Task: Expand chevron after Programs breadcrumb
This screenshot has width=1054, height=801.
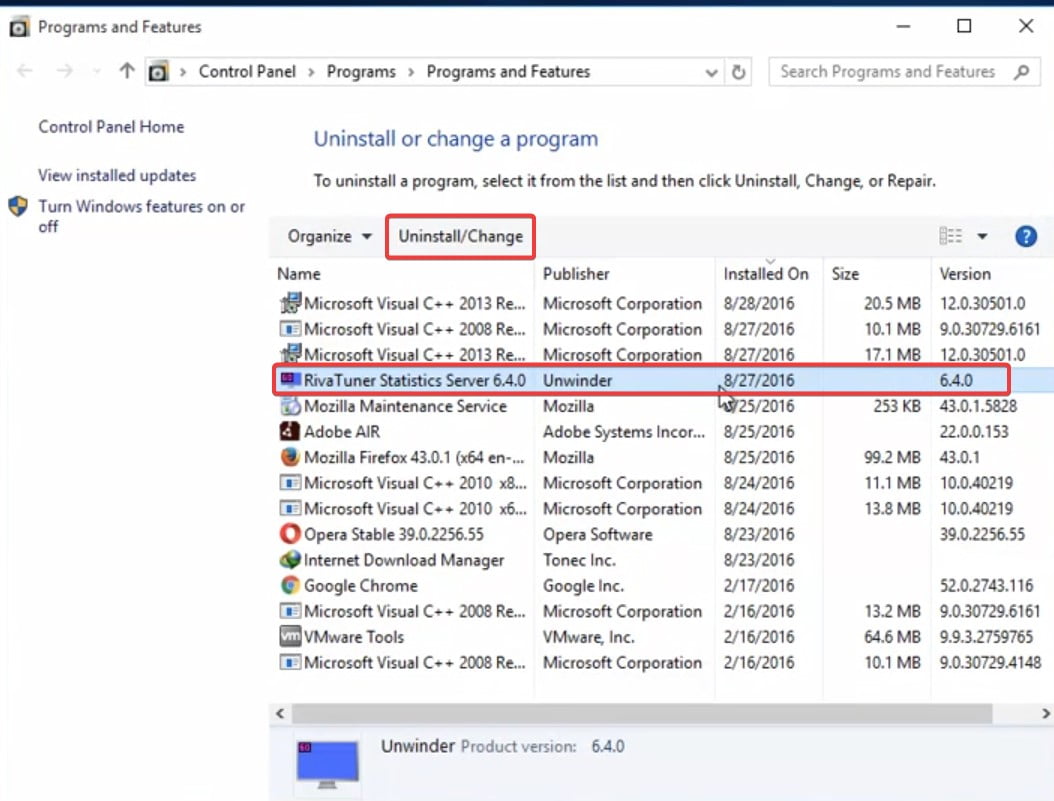Action: coord(411,72)
